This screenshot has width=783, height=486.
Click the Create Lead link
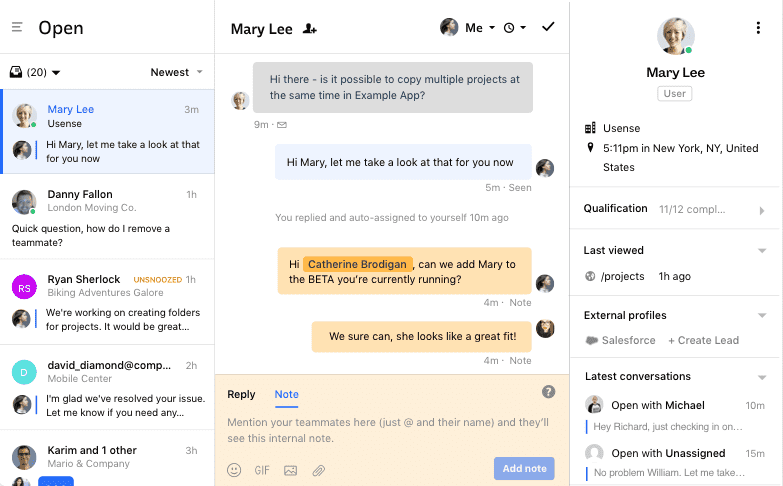pos(703,340)
